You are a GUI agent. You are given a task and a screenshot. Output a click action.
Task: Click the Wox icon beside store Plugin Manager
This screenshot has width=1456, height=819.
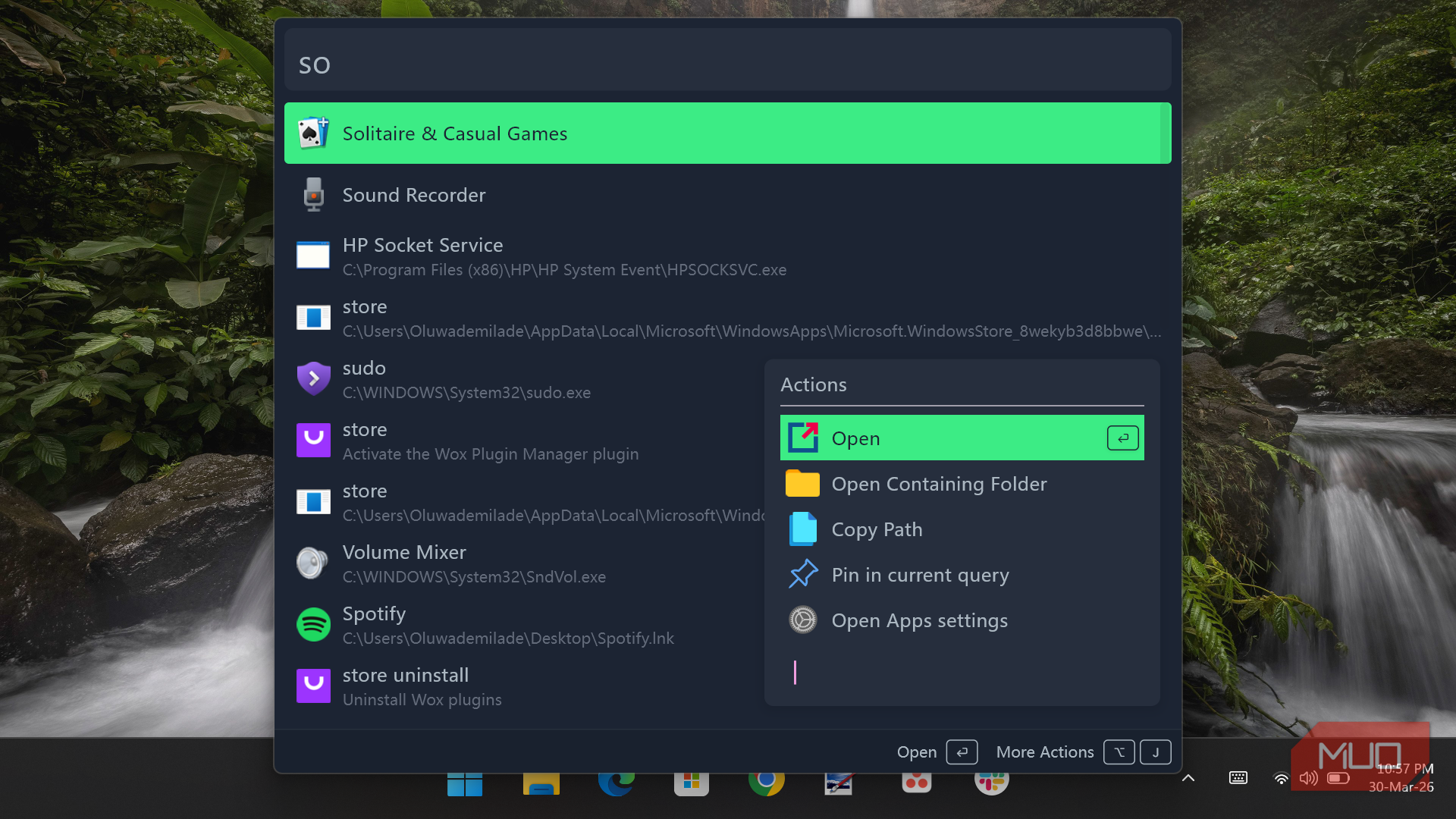tap(313, 440)
